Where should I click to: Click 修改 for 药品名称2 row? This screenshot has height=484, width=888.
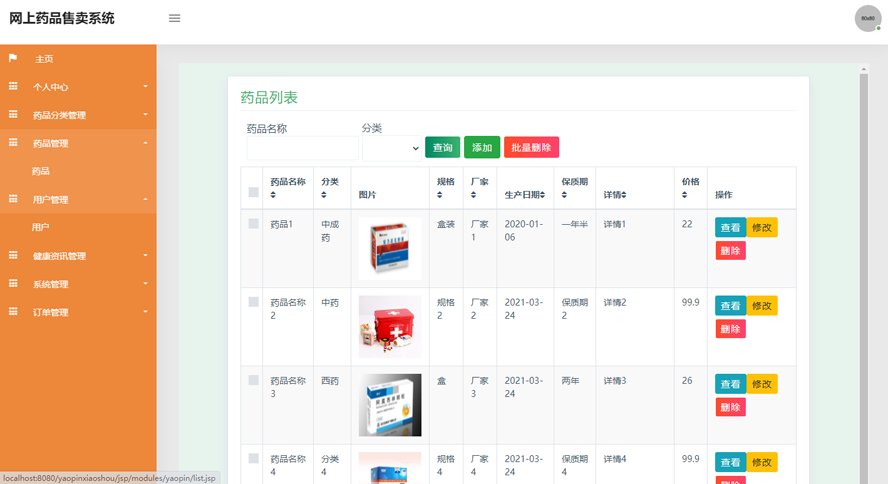coord(762,306)
